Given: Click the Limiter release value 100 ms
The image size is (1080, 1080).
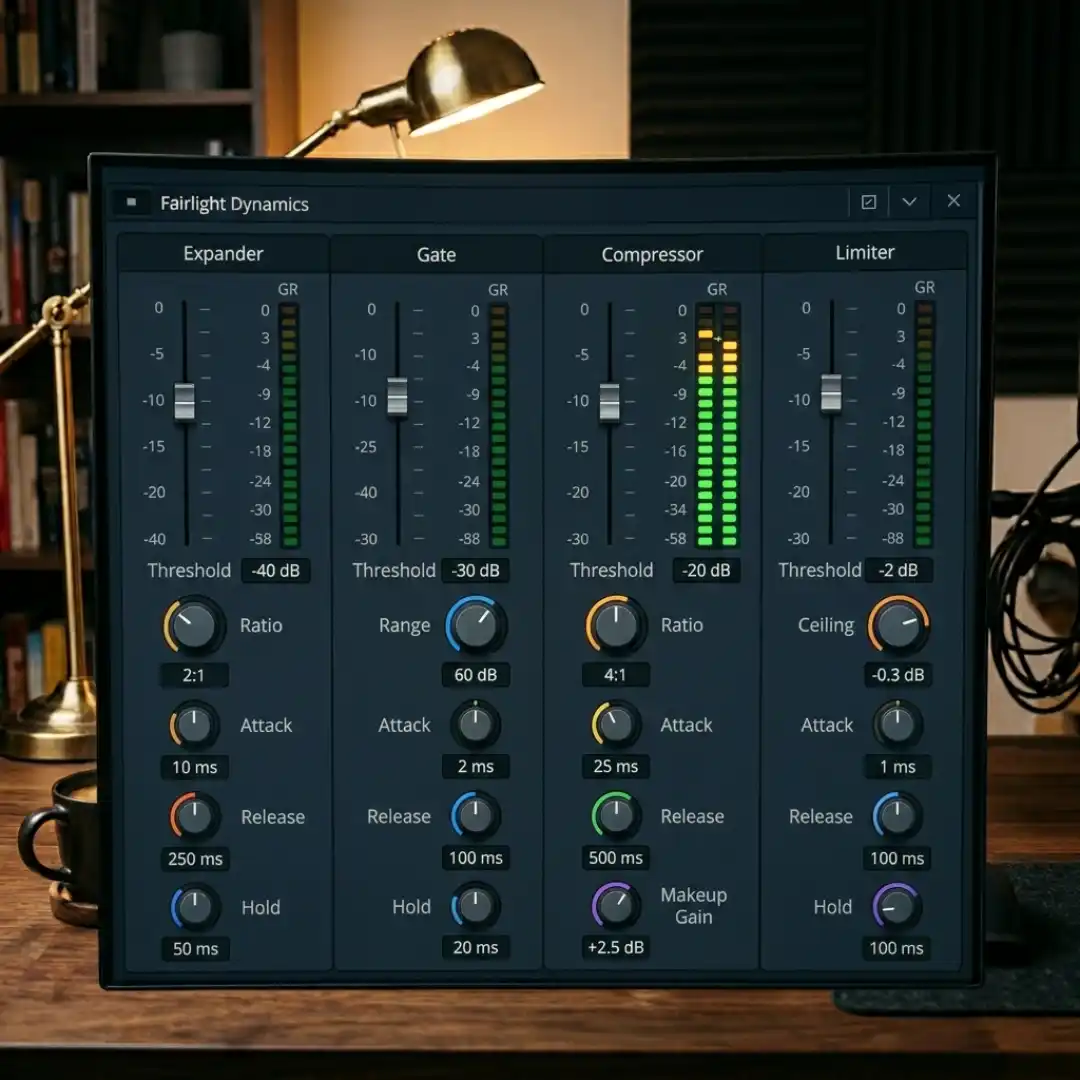Looking at the screenshot, I should [x=897, y=858].
